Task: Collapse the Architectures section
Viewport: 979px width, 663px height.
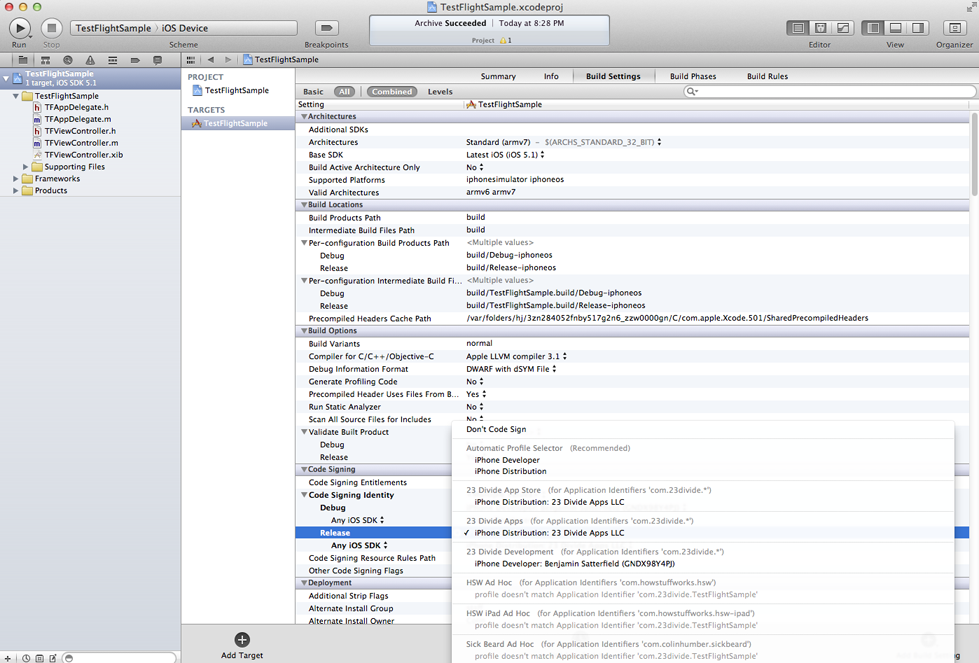Action: 304,117
